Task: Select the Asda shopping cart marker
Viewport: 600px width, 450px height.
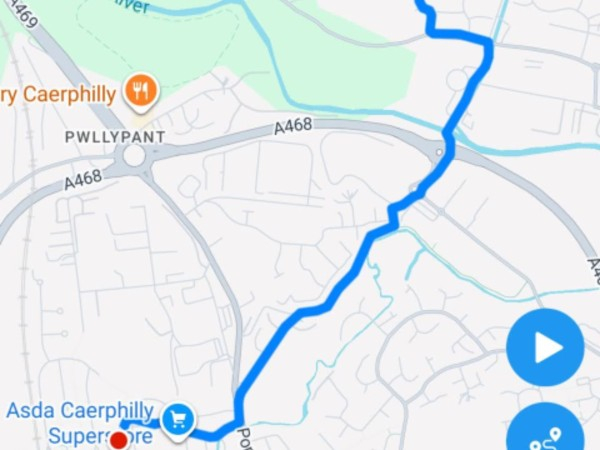Action: [178, 421]
